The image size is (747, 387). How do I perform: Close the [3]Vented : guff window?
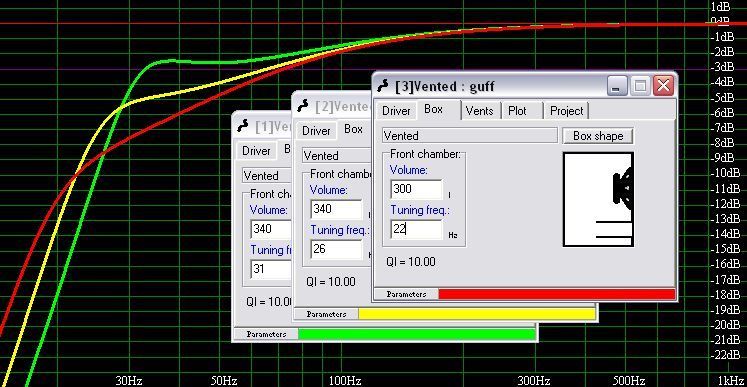[663, 86]
